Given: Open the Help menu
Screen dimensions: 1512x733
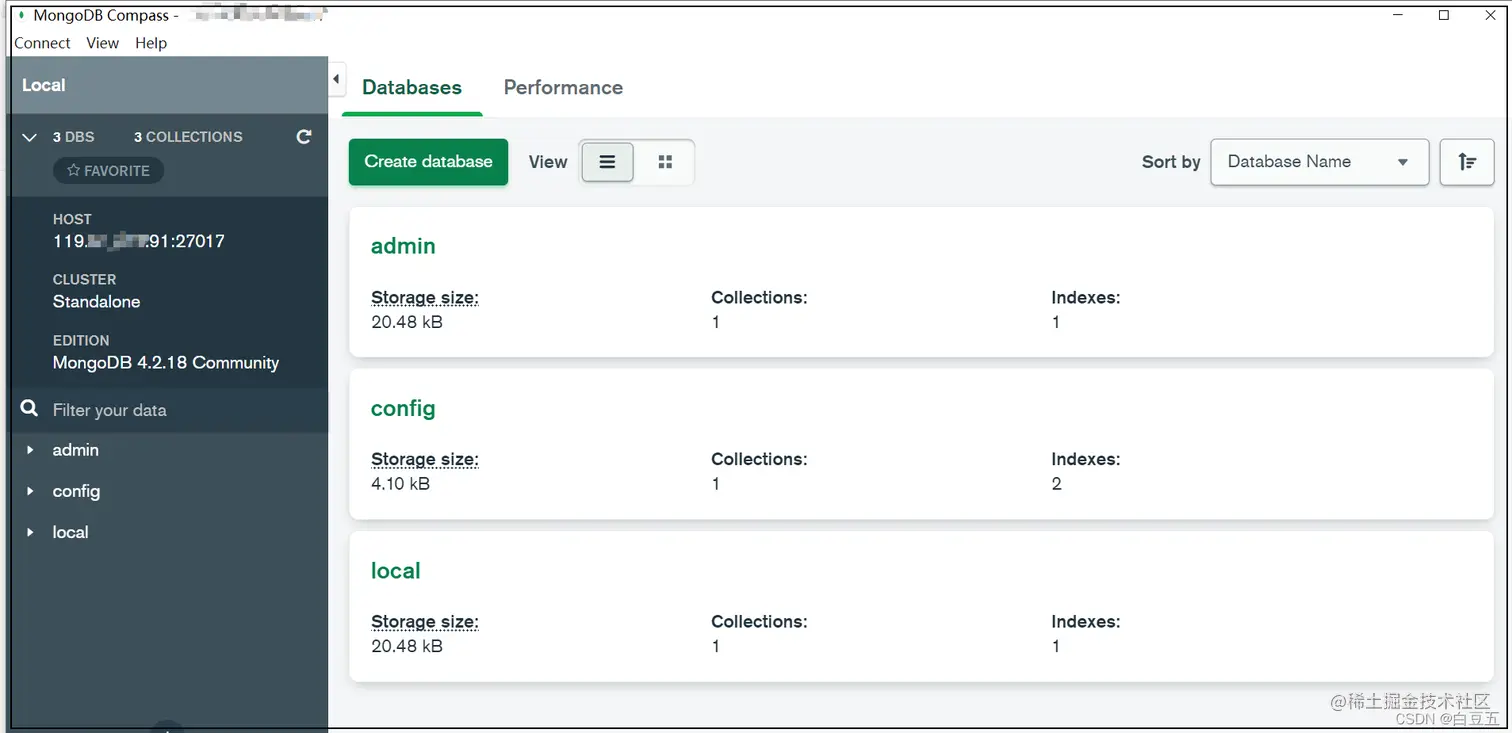Looking at the screenshot, I should click(151, 43).
